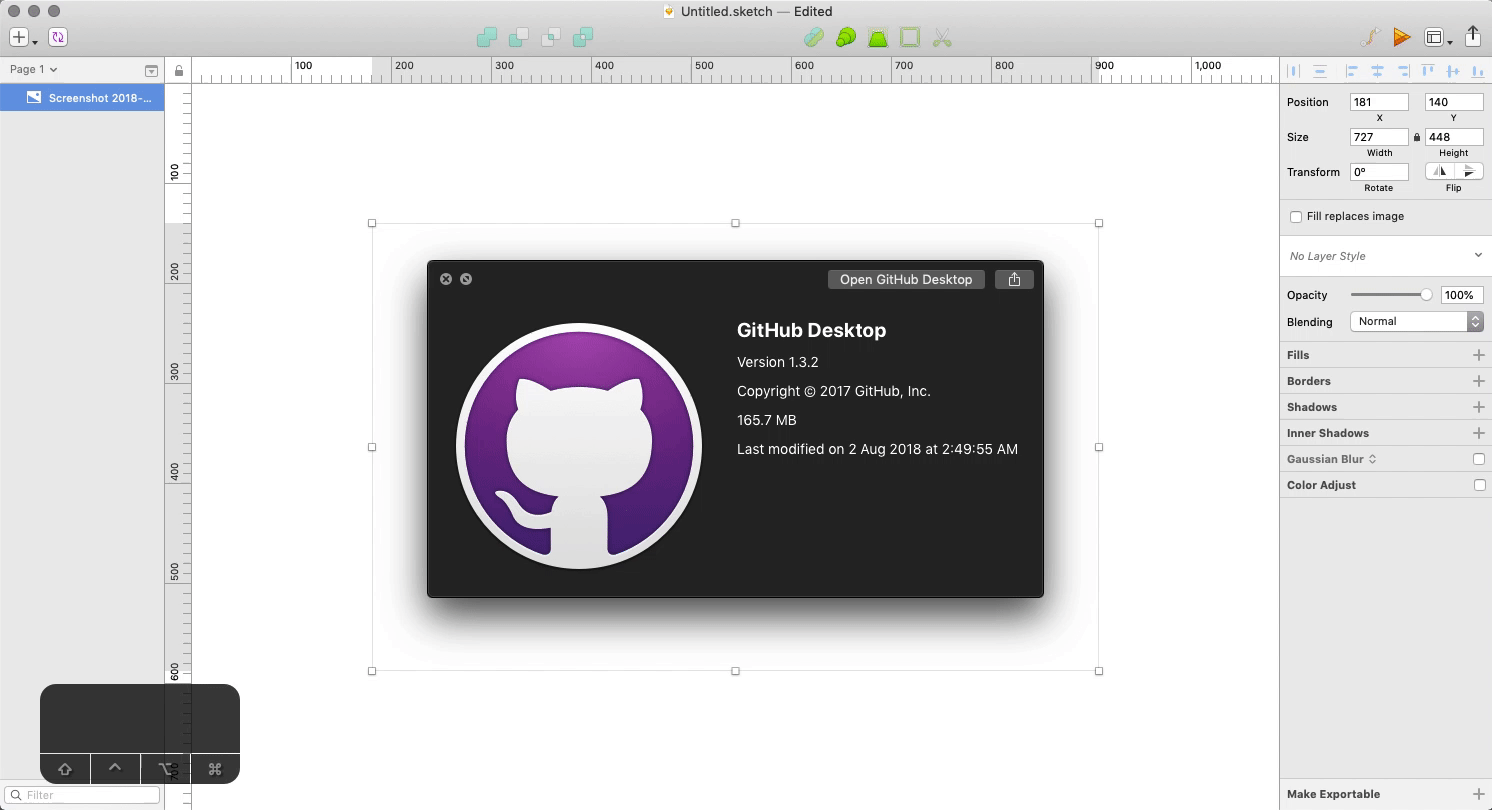Open the Page 1 pages dropdown
Screen dimensions: 1492x810
point(33,70)
